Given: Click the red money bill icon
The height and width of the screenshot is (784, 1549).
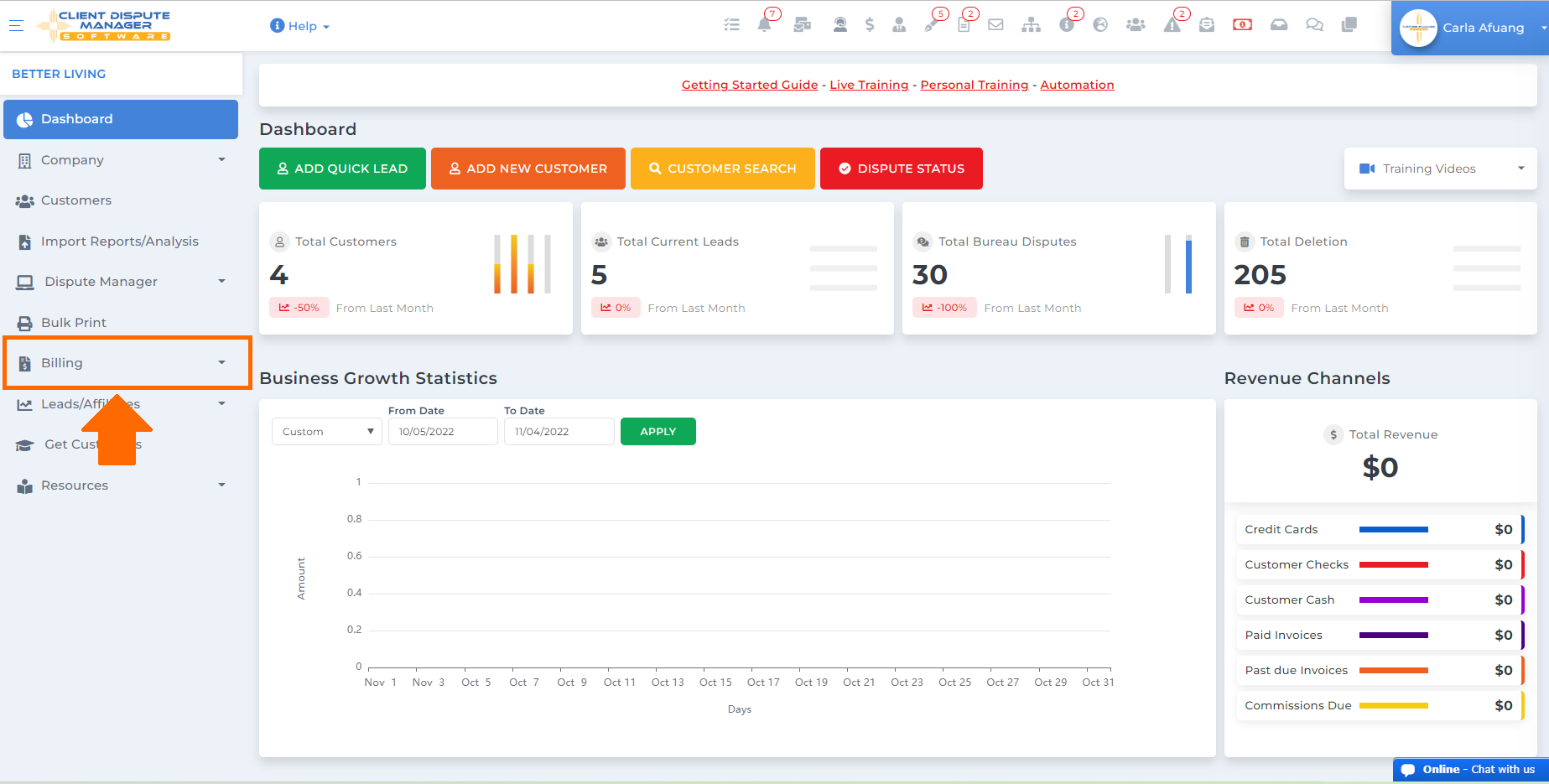Looking at the screenshot, I should [x=1242, y=25].
